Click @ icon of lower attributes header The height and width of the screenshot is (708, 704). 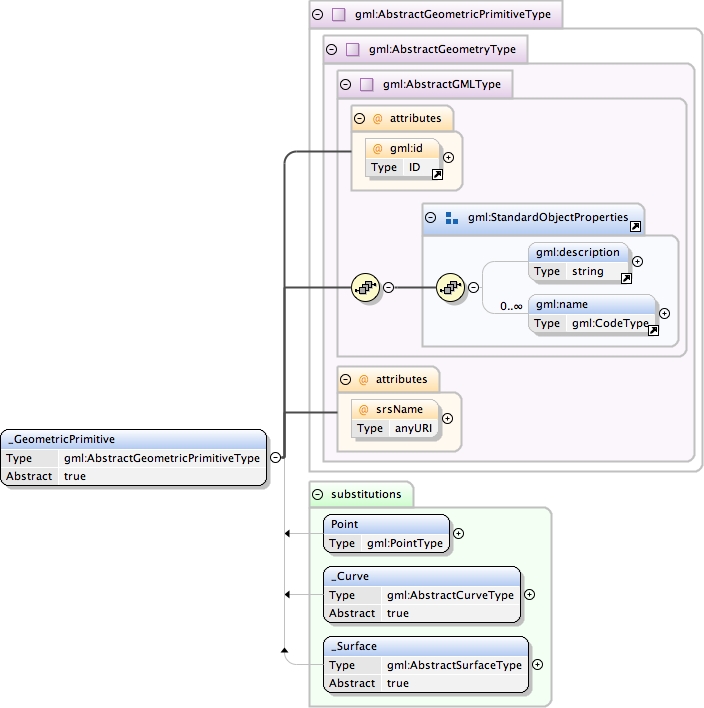click(364, 380)
